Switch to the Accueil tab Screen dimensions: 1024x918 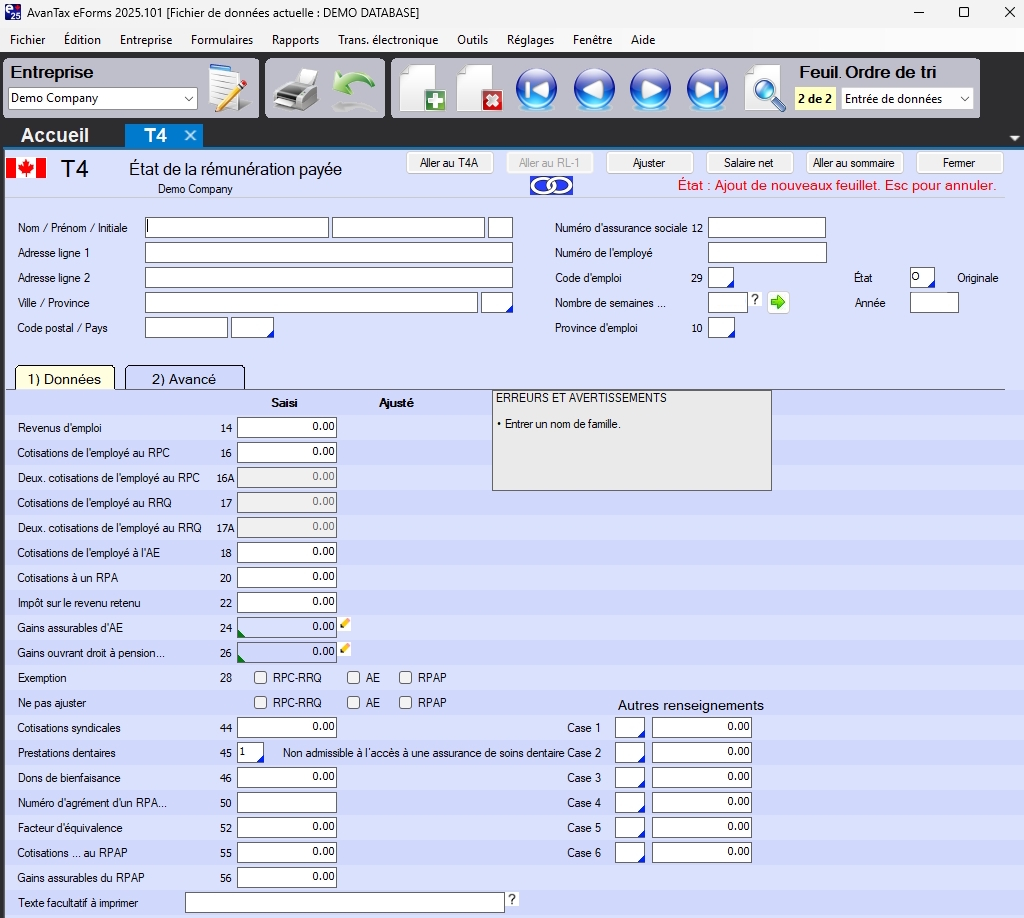click(x=55, y=135)
